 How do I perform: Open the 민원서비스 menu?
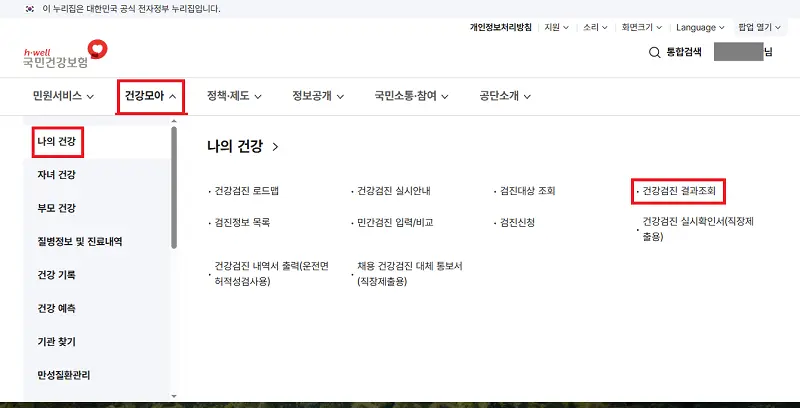(63, 96)
